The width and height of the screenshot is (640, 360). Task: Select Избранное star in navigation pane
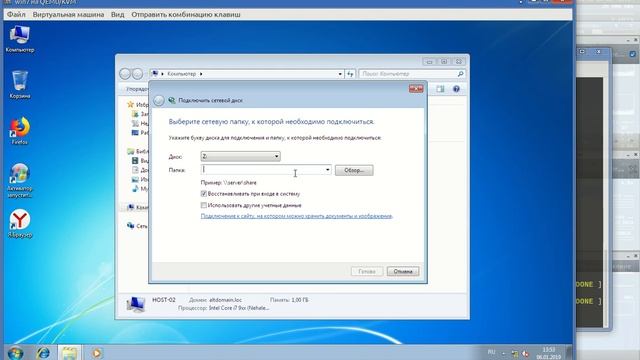(x=131, y=104)
